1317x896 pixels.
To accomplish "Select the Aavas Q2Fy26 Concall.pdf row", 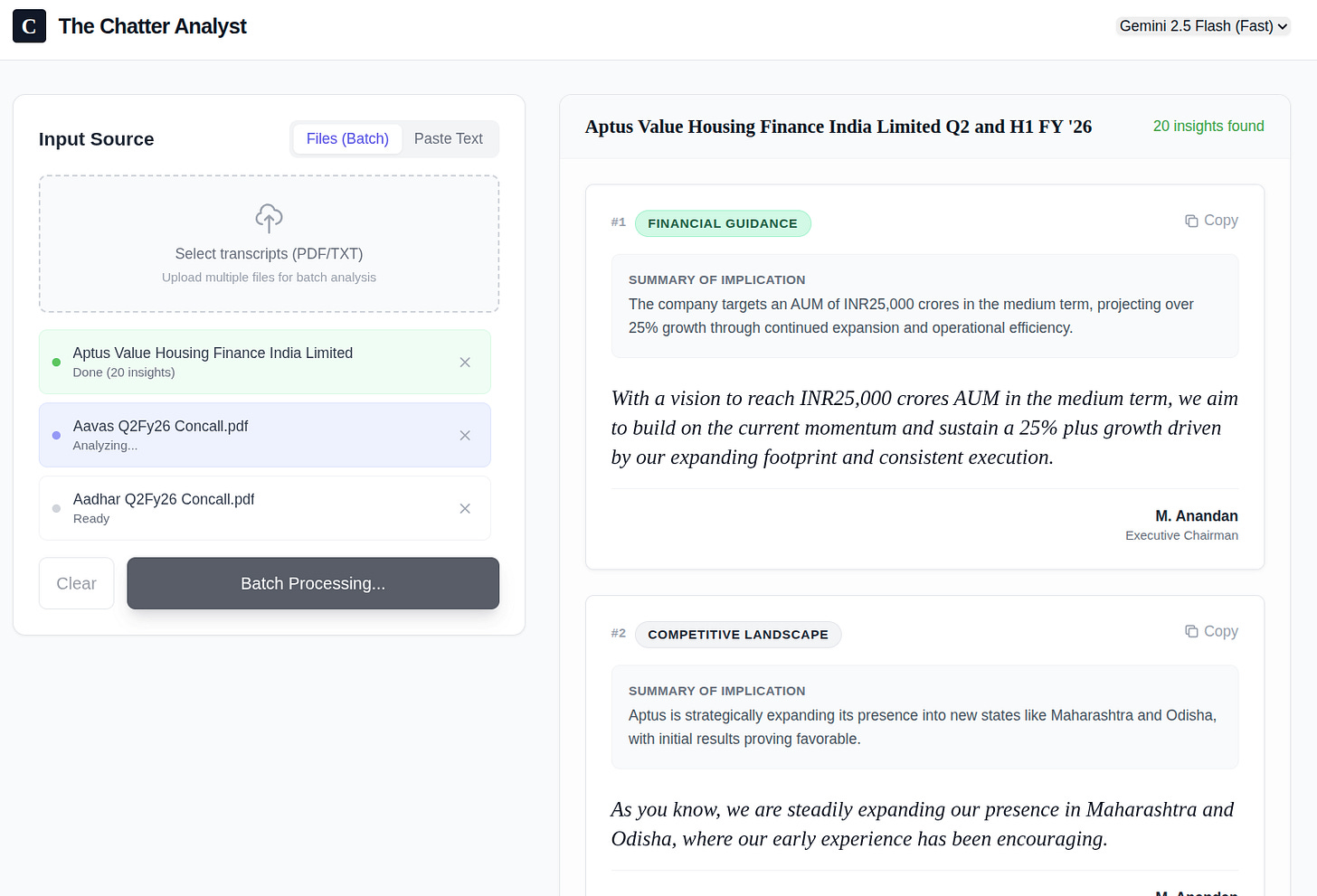I will point(265,435).
